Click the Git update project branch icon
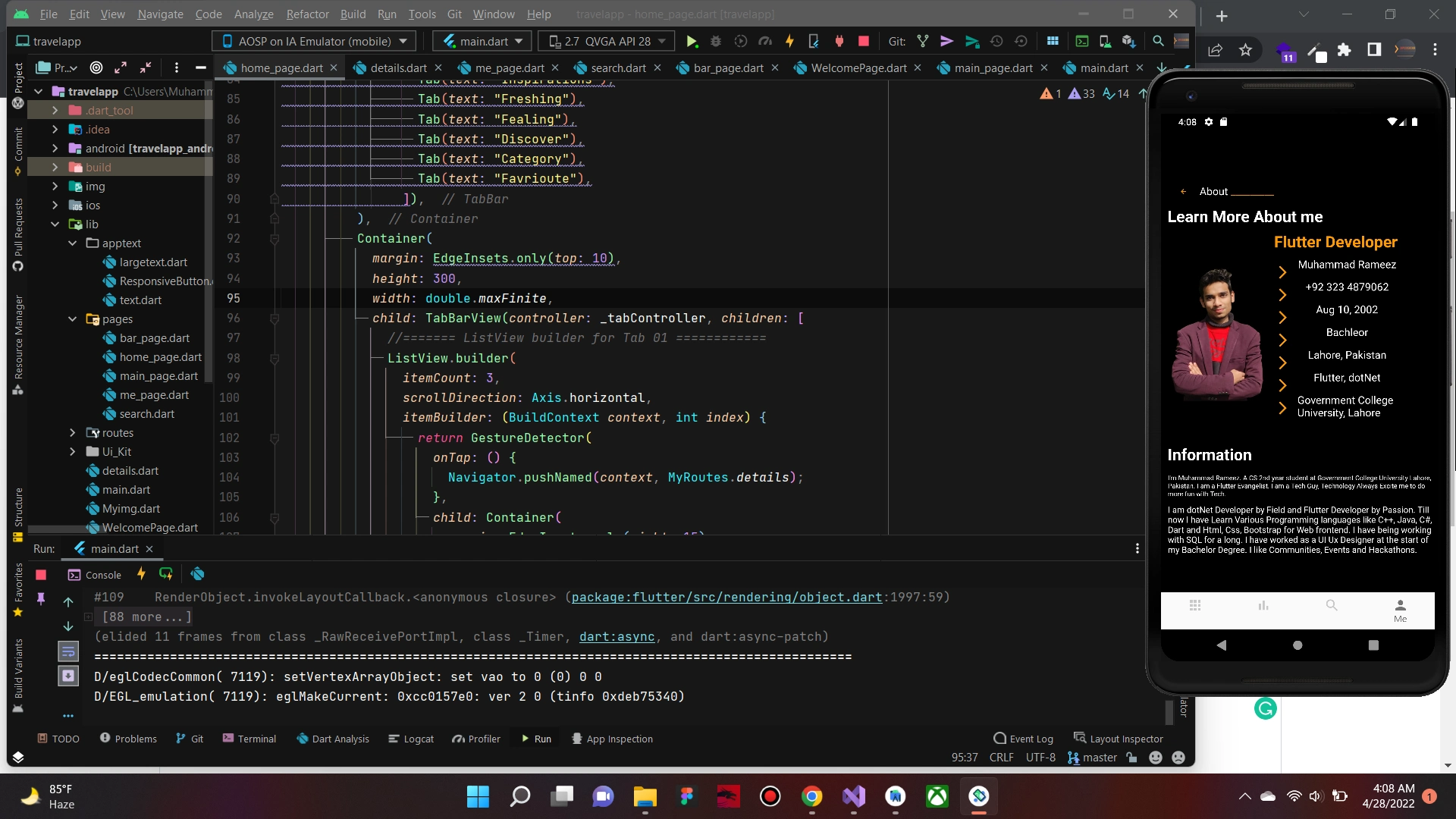The width and height of the screenshot is (1456, 819). pyautogui.click(x=922, y=42)
